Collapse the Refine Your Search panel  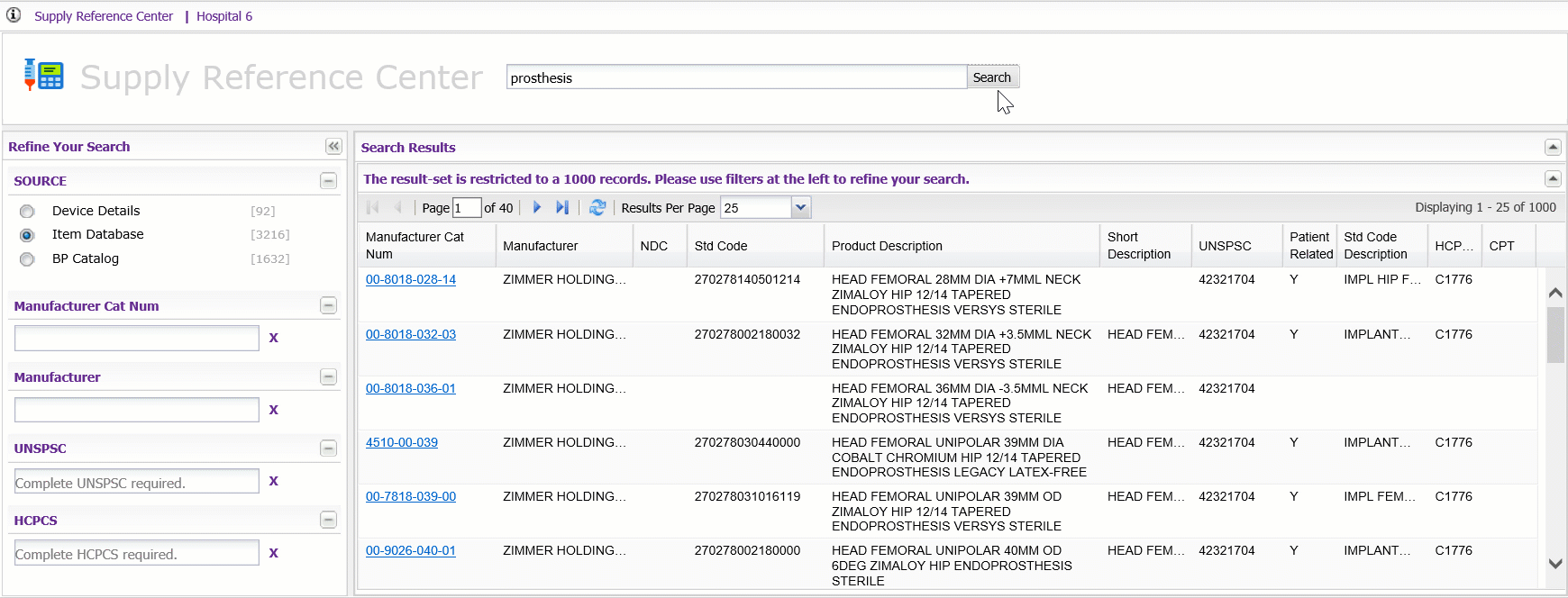pyautogui.click(x=333, y=146)
